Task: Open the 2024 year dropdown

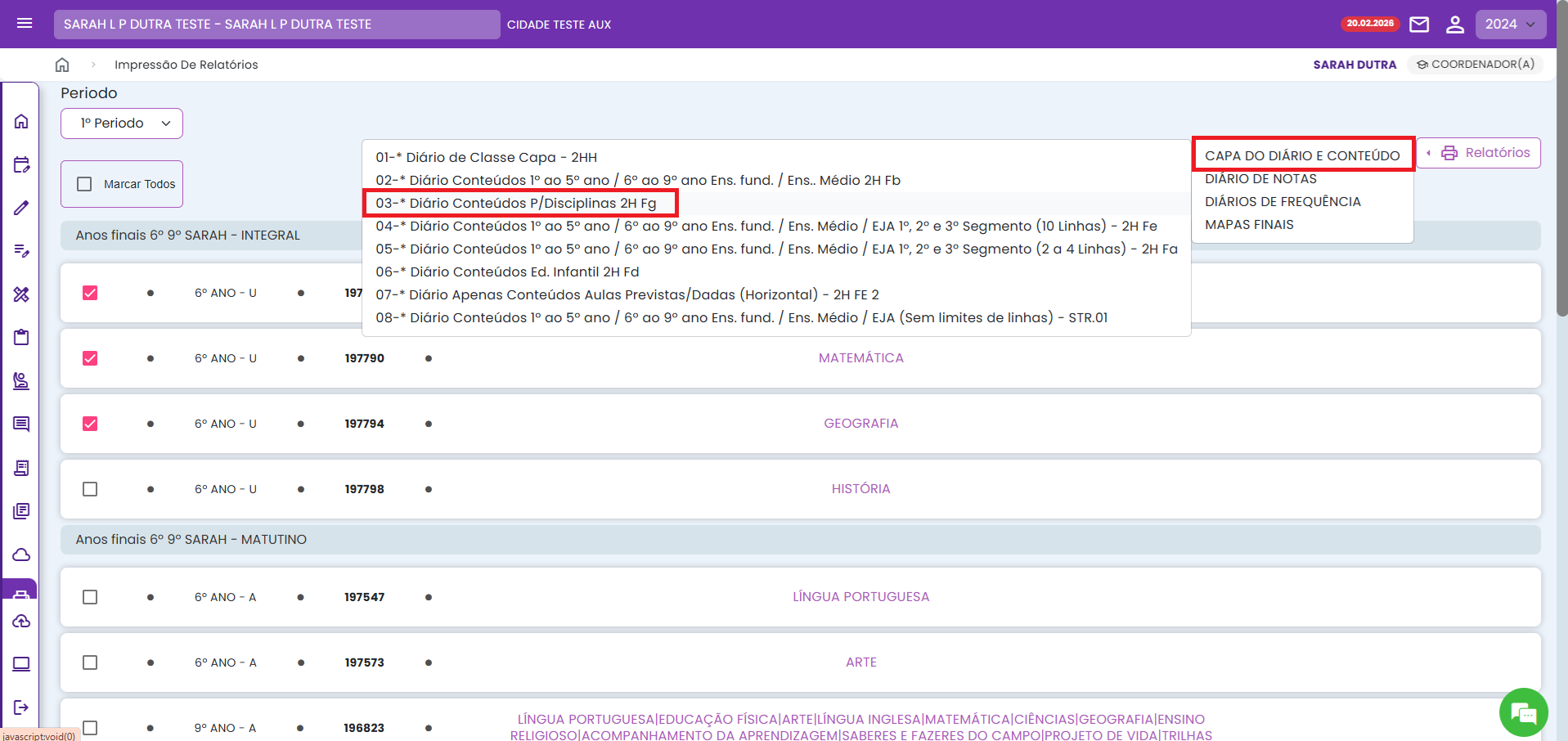Action: coord(1510,25)
